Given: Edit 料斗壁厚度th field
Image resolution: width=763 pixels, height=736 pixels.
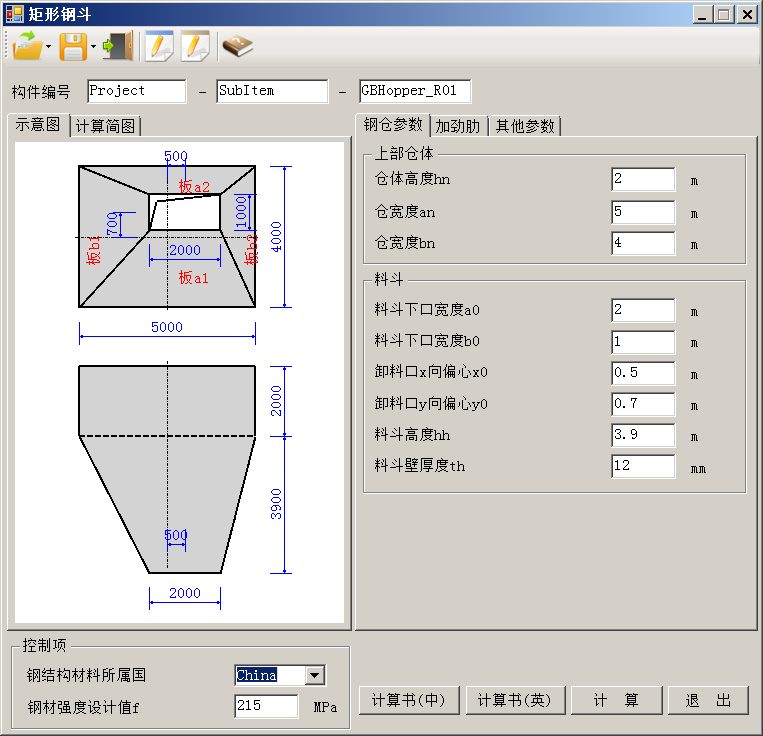Looking at the screenshot, I should [643, 466].
